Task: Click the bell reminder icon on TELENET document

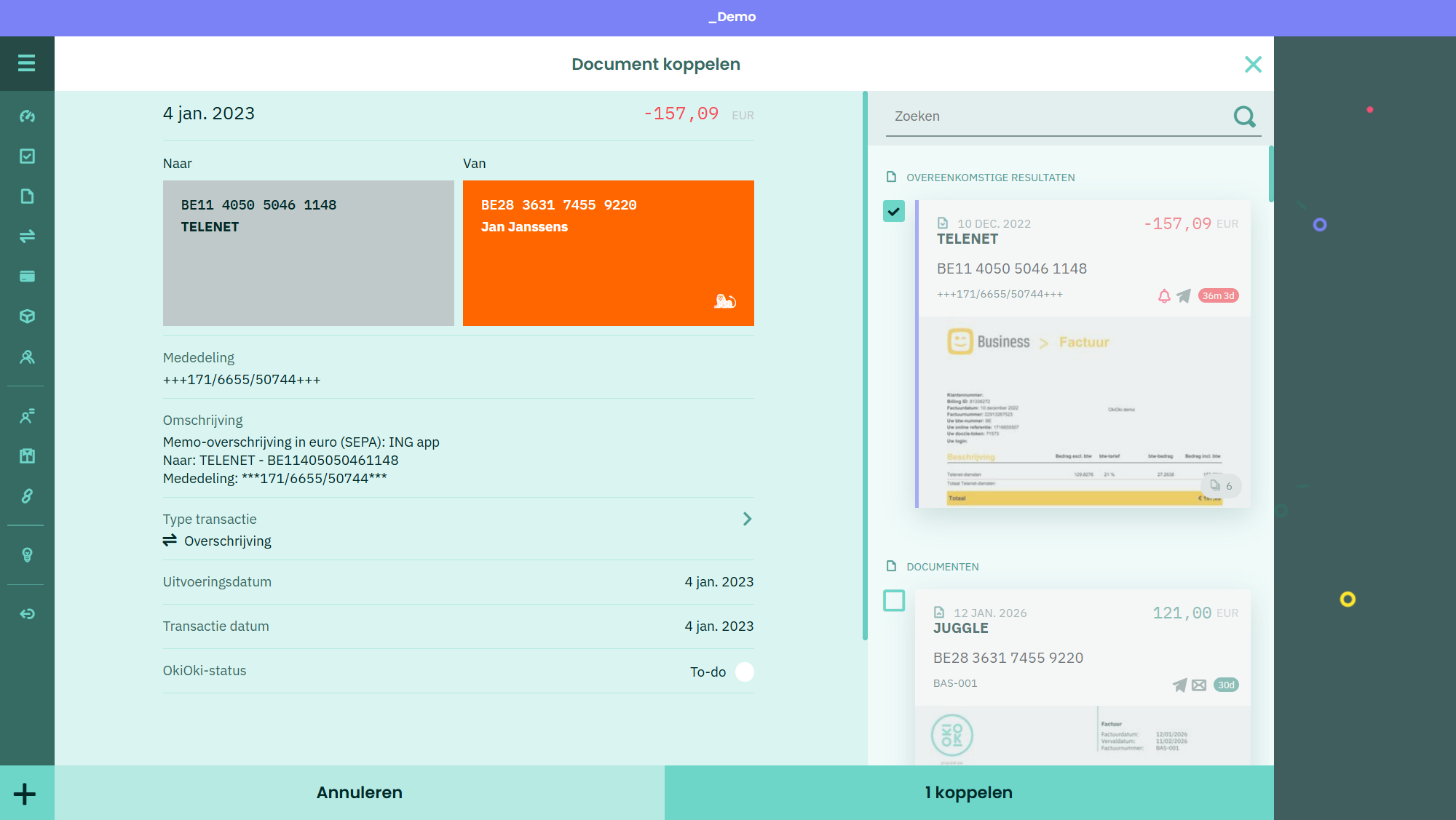Action: [x=1164, y=296]
